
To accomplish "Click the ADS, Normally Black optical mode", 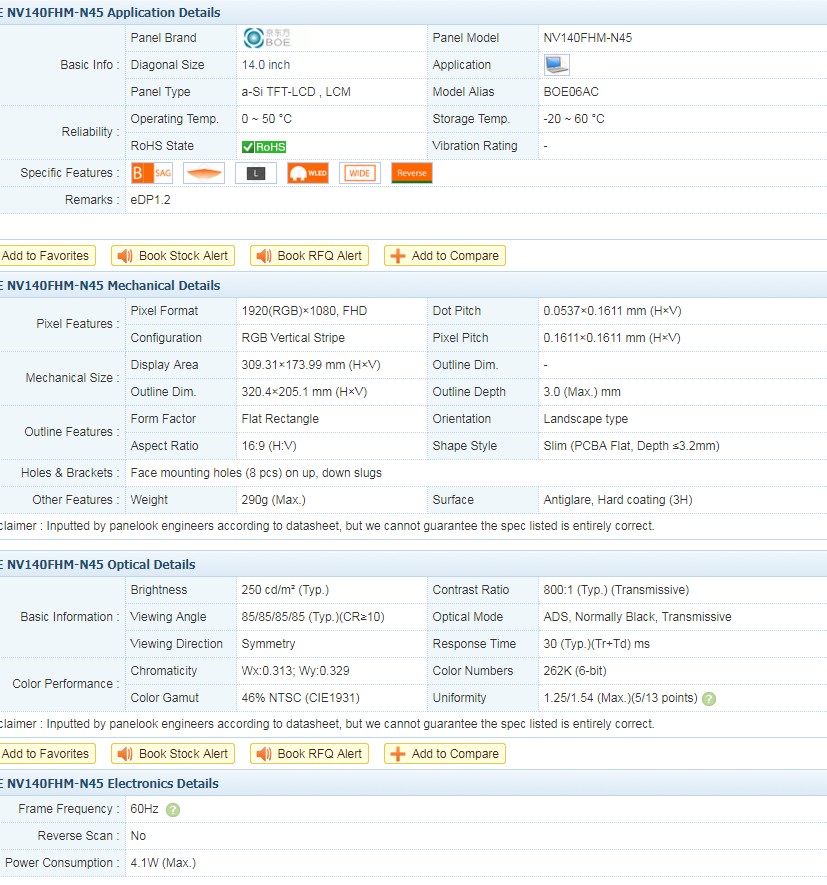I will (x=637, y=617).
